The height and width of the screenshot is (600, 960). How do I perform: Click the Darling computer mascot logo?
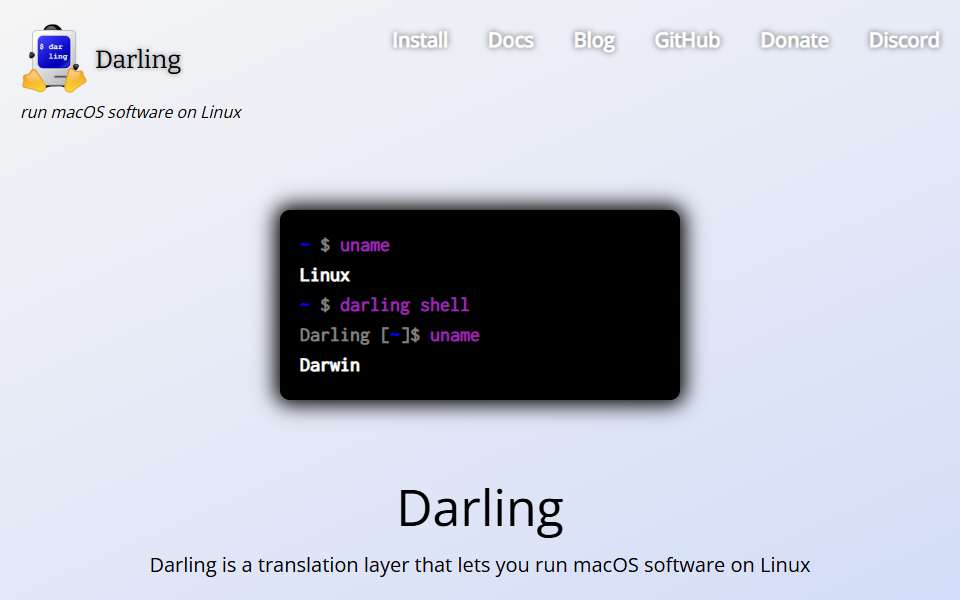[x=54, y=59]
